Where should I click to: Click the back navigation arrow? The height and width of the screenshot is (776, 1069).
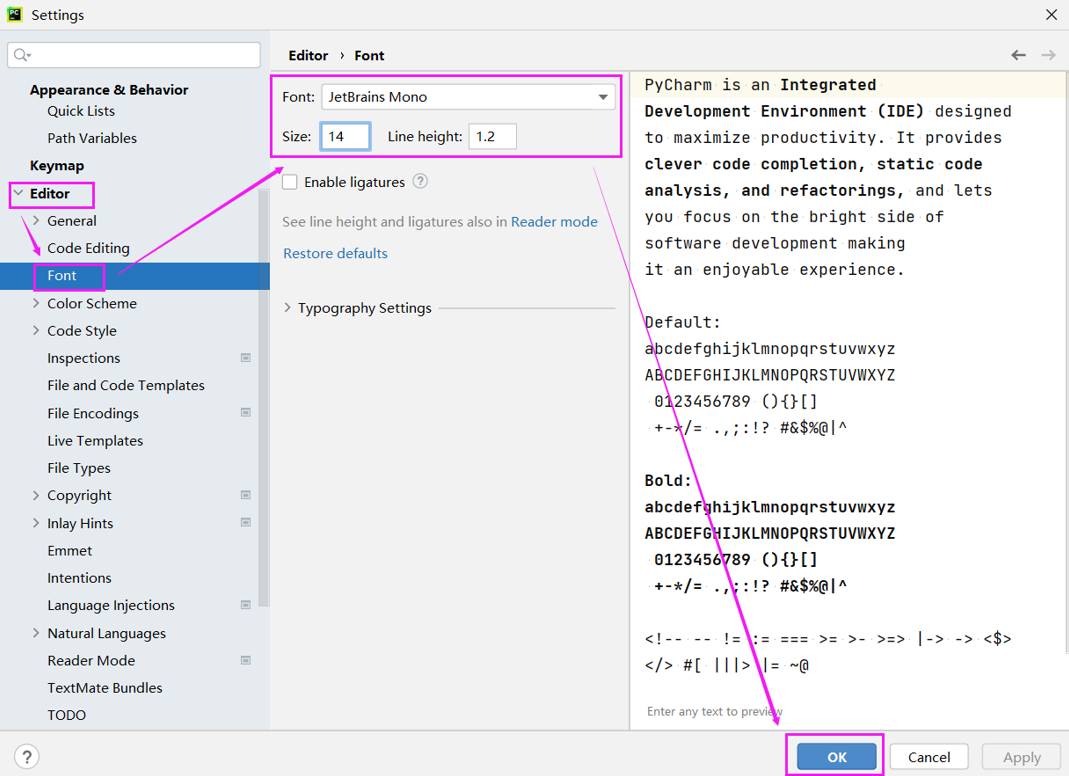1018,55
